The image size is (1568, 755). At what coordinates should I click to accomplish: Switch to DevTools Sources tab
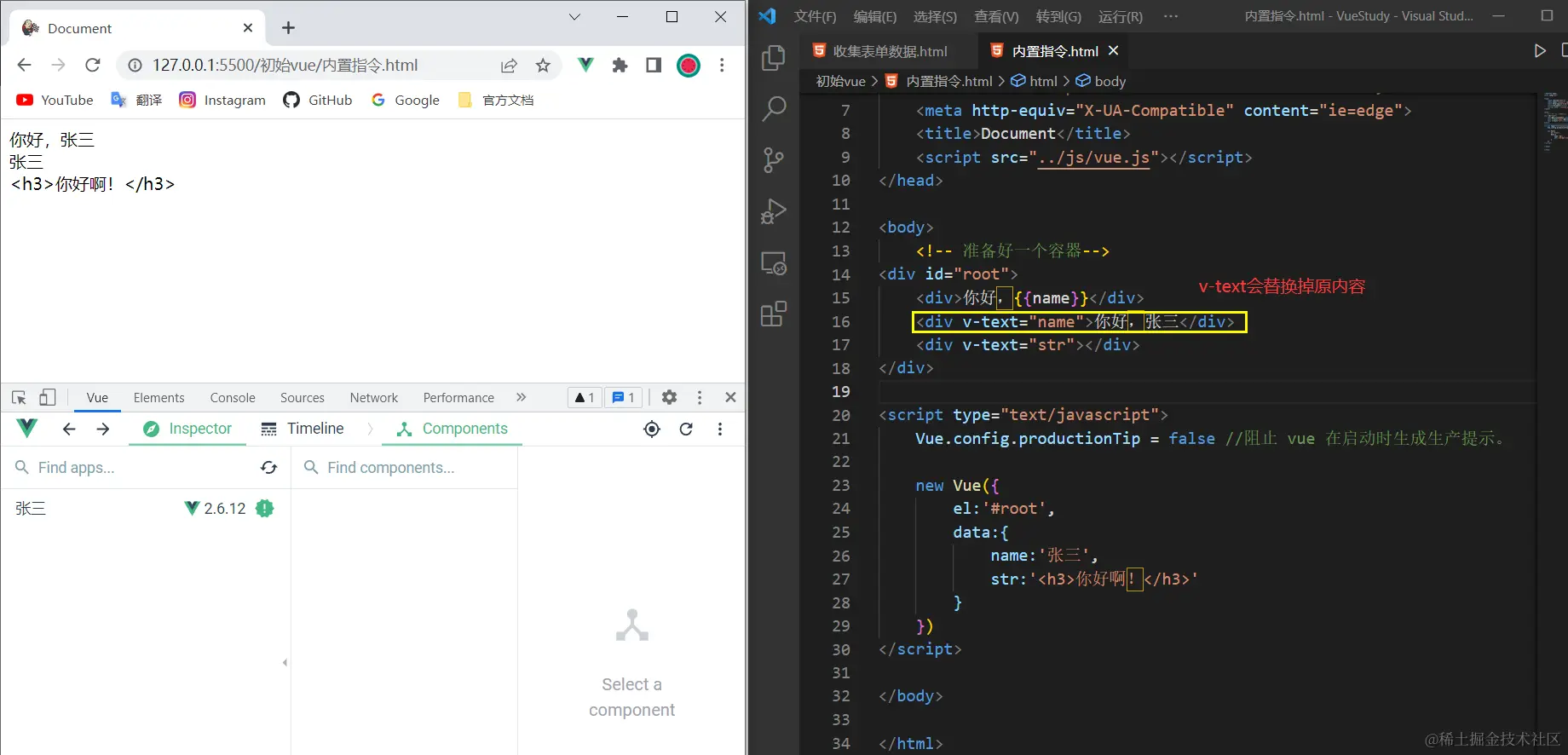[303, 397]
